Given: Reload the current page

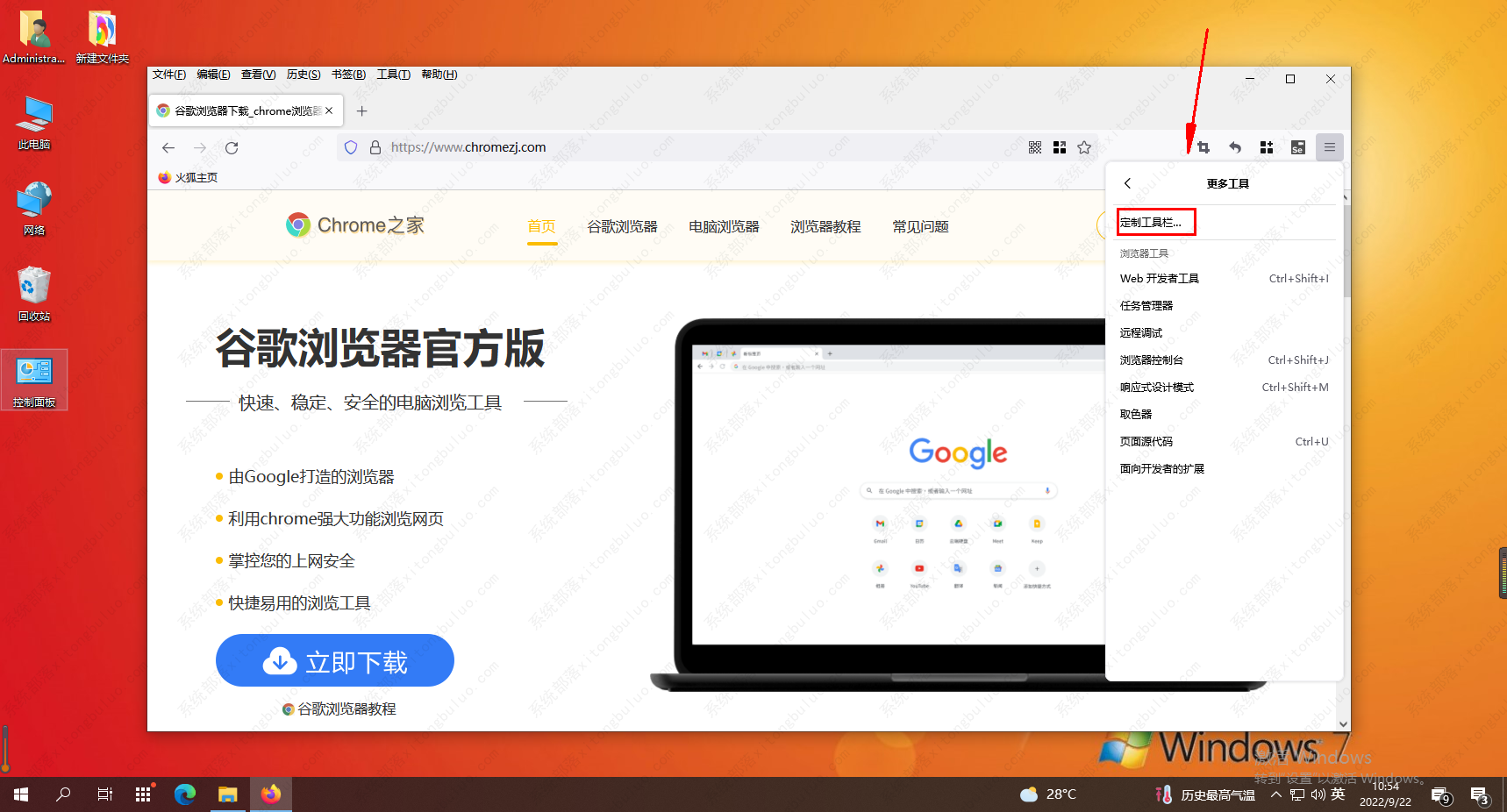Looking at the screenshot, I should (x=232, y=147).
